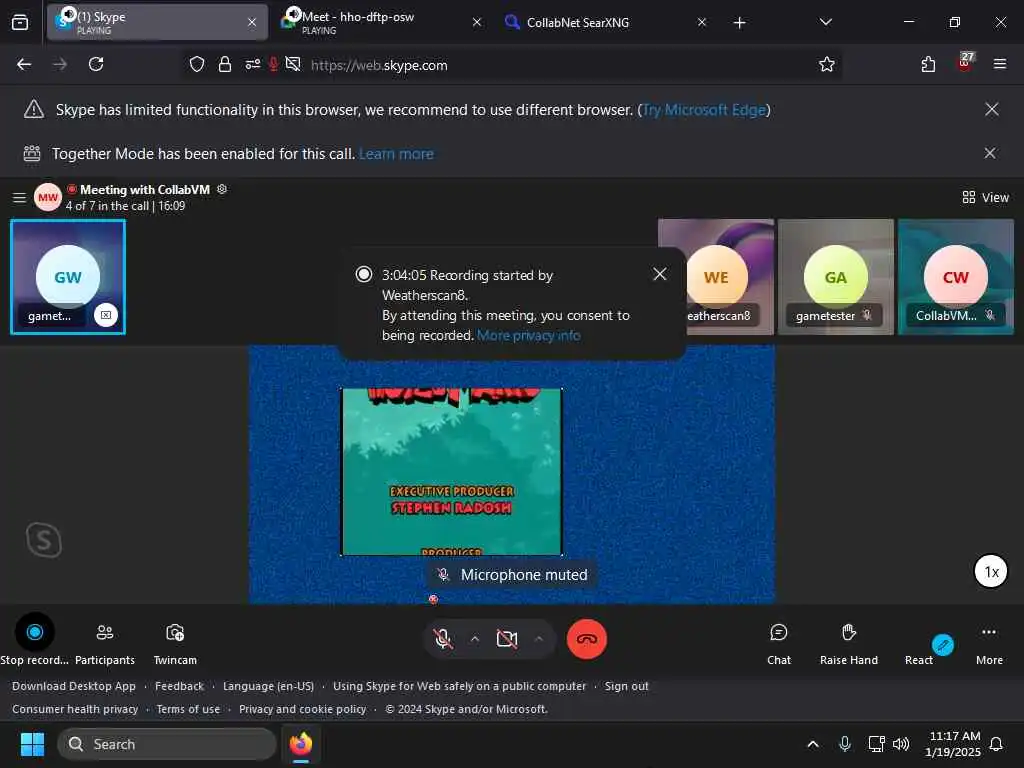Show hidden system tray icons
Screen dimensions: 1024x768
812,744
